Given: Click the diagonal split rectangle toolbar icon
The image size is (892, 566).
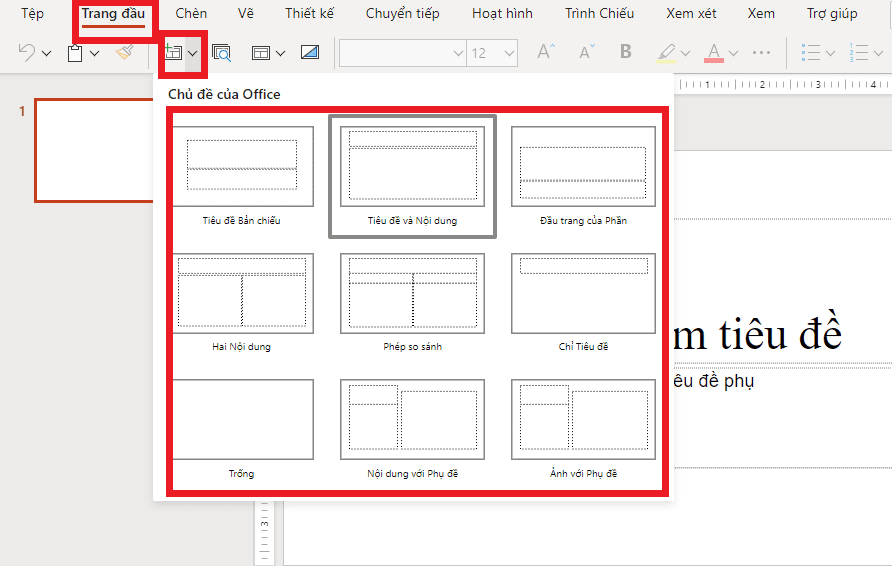Looking at the screenshot, I should [x=310, y=53].
